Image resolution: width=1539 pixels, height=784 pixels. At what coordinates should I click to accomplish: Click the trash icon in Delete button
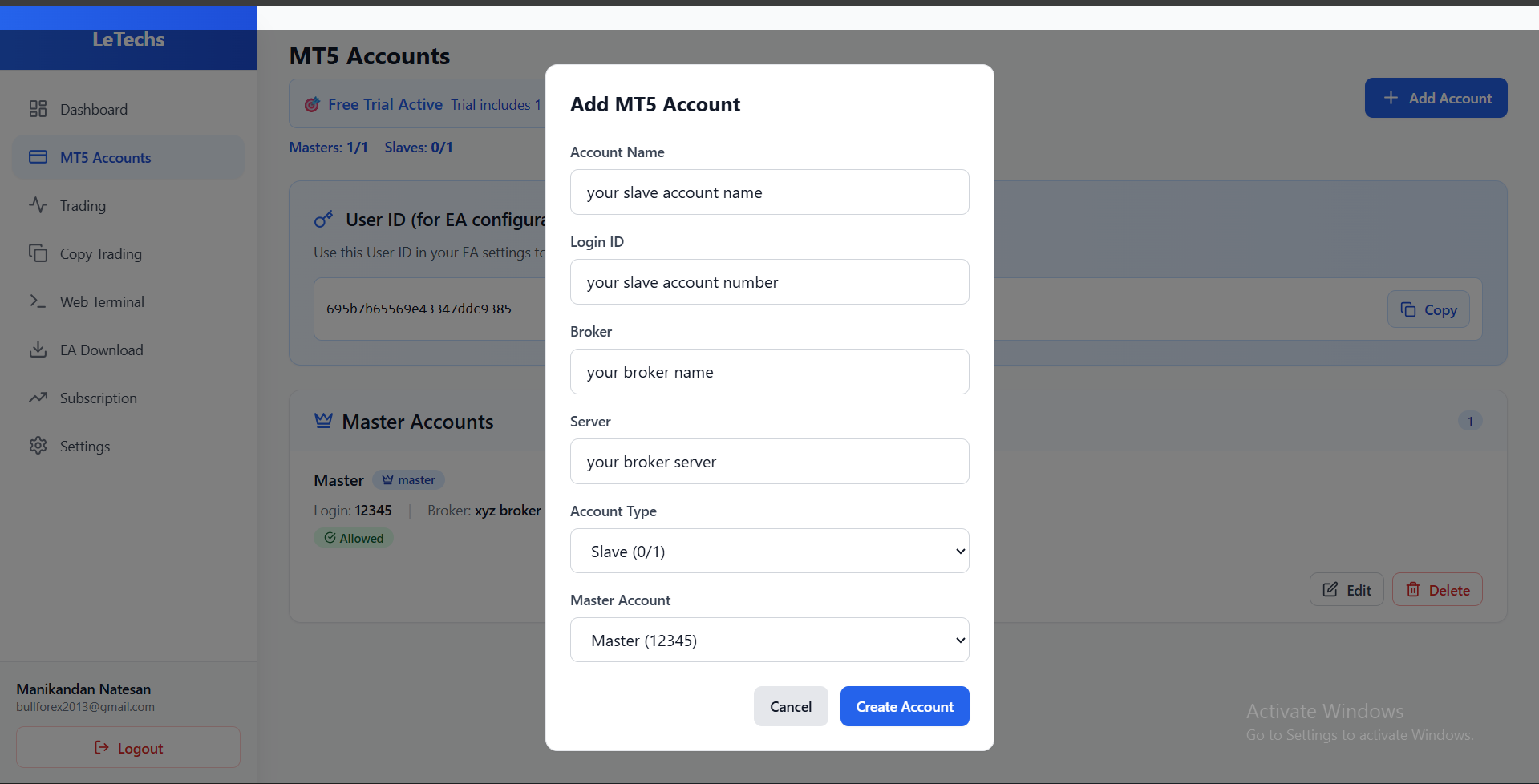click(1413, 590)
